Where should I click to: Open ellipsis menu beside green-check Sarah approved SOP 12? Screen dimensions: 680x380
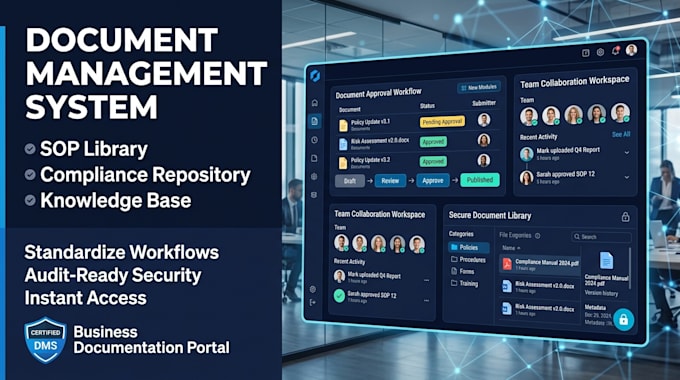pyautogui.click(x=427, y=300)
